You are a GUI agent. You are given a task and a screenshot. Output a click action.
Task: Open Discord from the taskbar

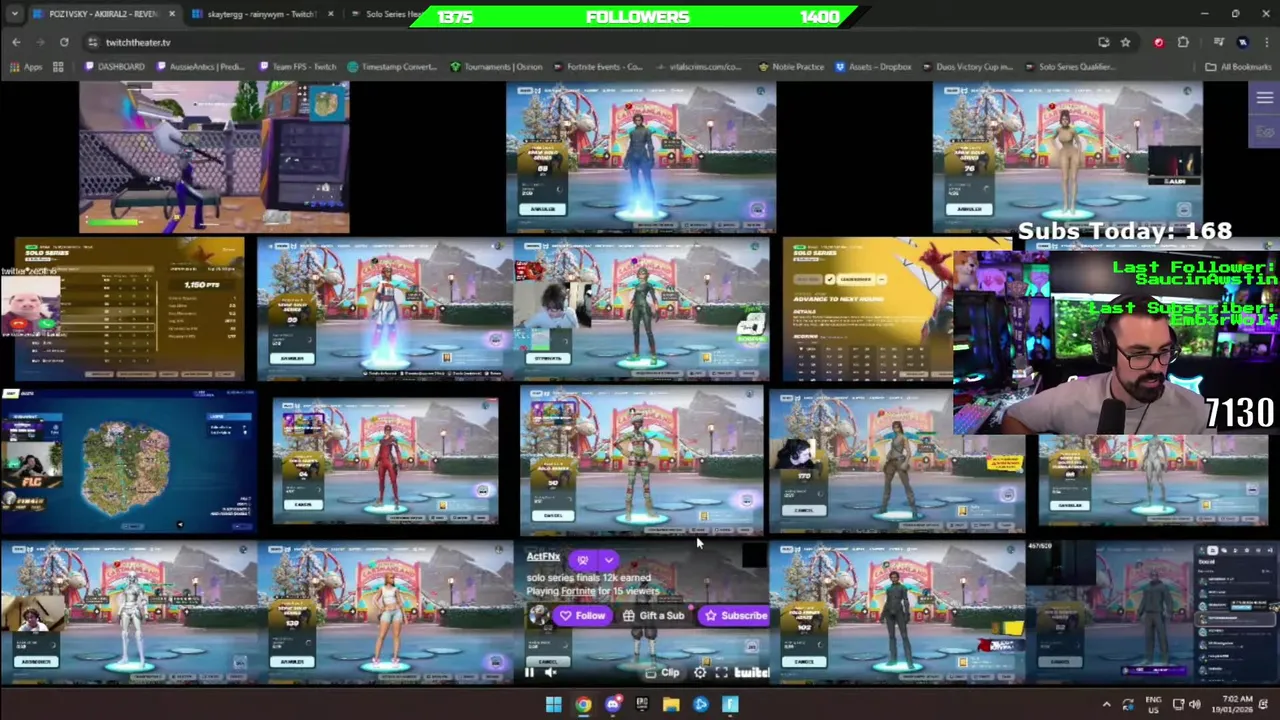[612, 704]
